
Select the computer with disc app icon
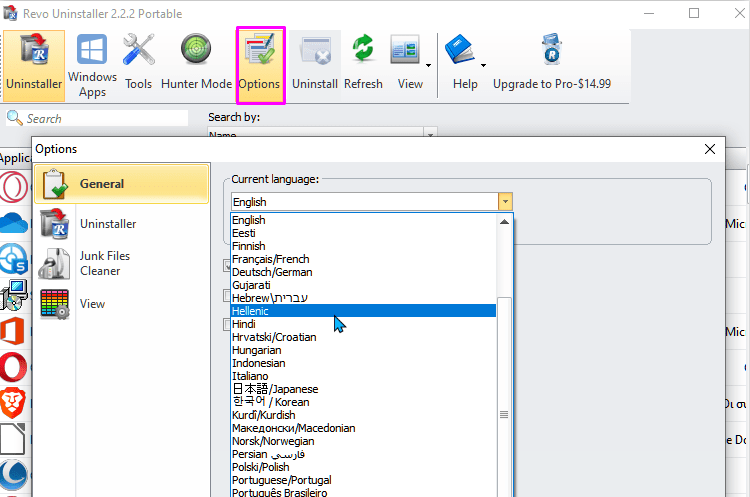(14, 295)
